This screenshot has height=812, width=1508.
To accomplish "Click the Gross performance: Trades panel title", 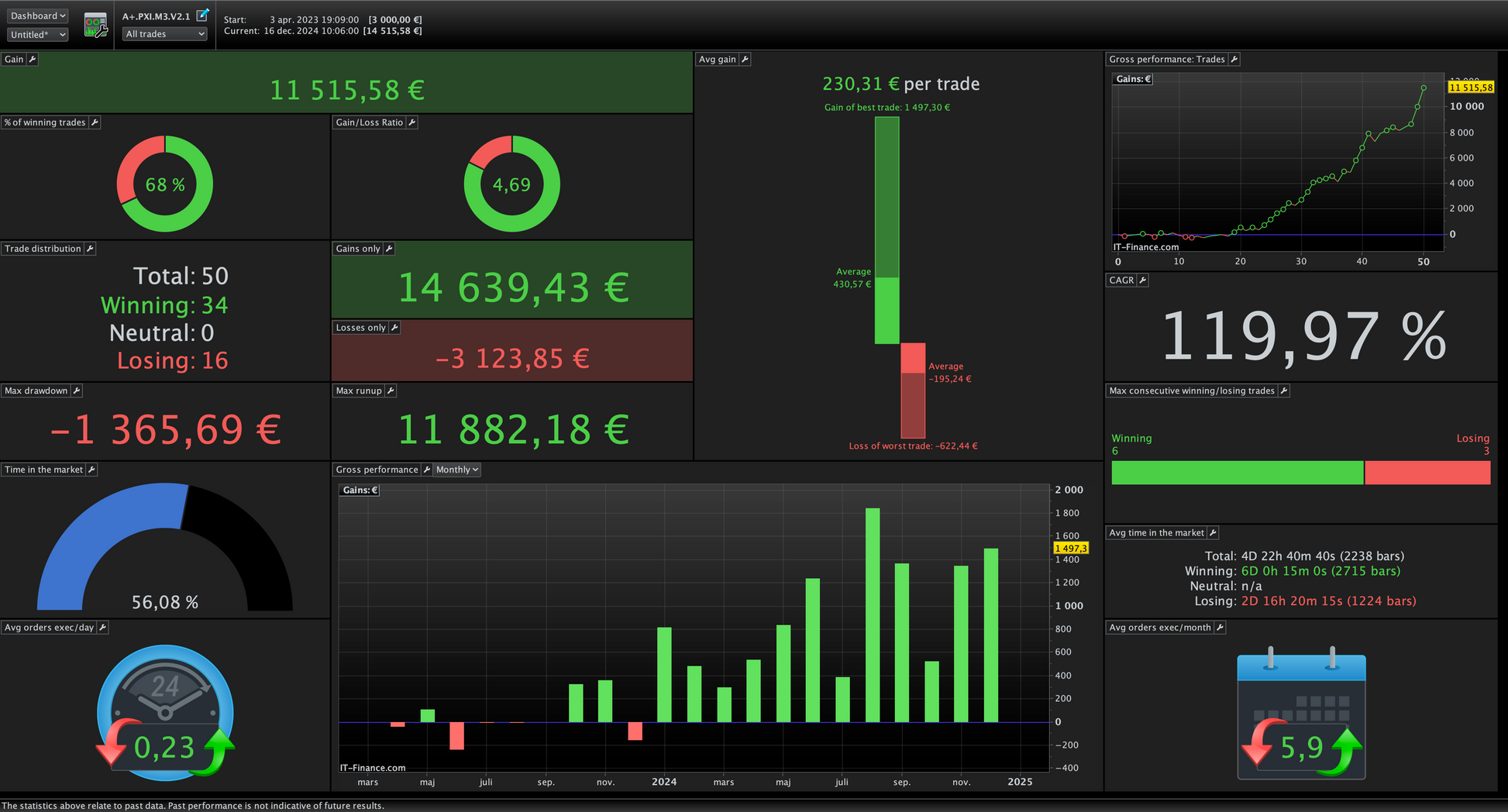I will [1166, 60].
